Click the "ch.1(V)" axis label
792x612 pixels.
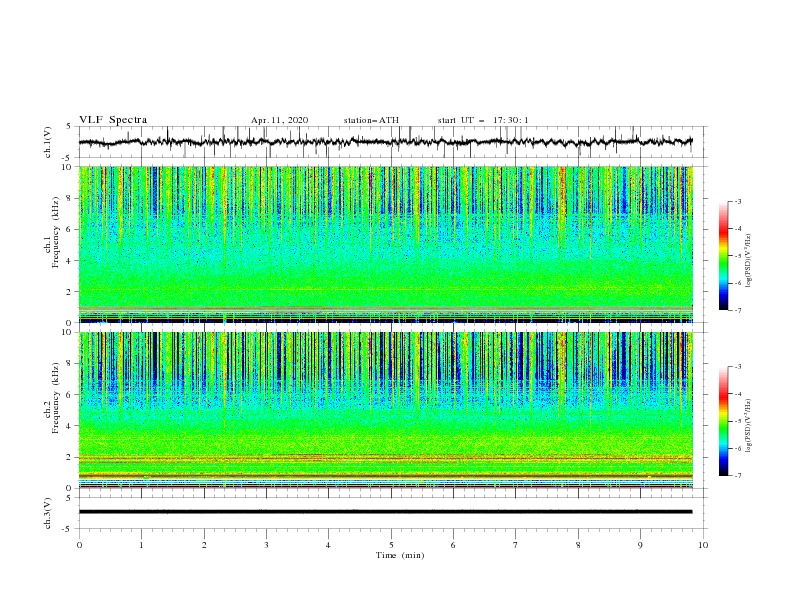[x=48, y=142]
